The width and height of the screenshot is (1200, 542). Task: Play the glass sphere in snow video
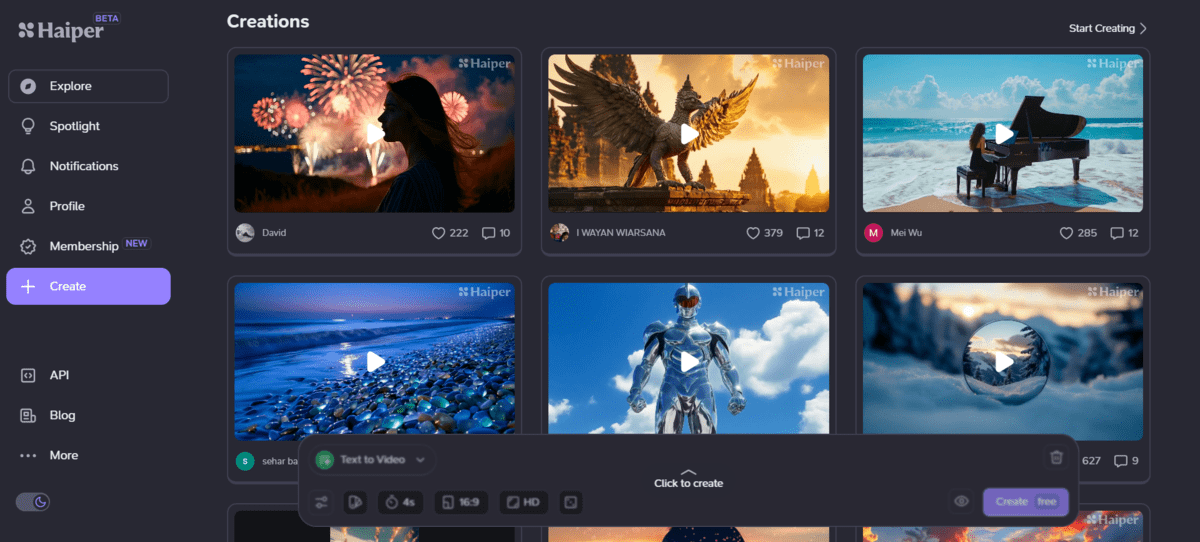(1003, 361)
